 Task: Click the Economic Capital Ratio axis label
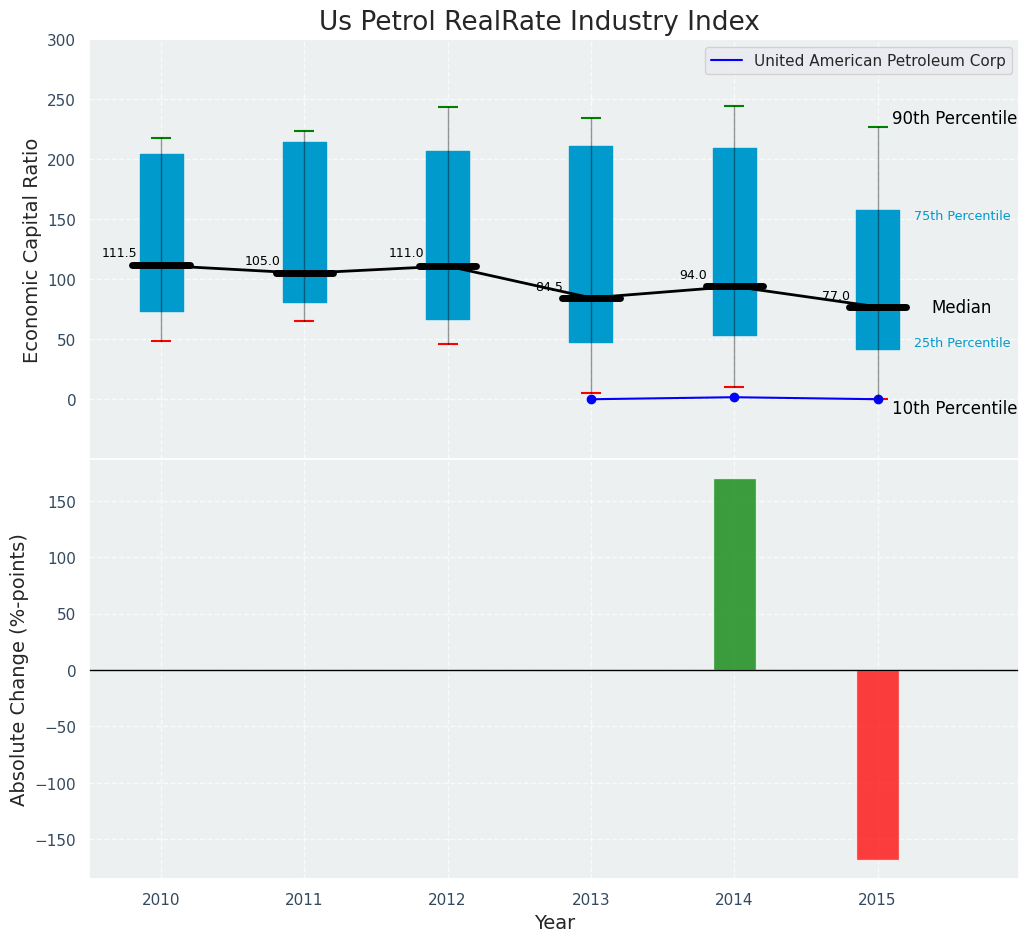[x=31, y=250]
